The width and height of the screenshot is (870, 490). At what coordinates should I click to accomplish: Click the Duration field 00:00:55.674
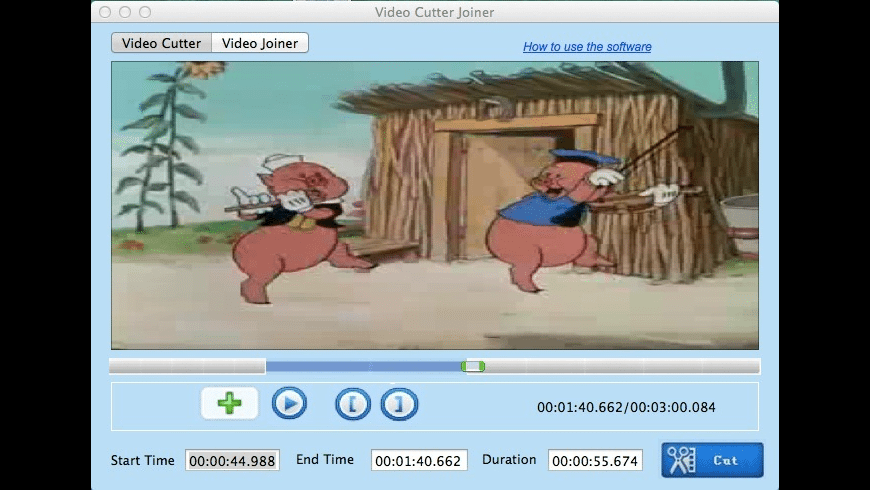[x=595, y=461]
